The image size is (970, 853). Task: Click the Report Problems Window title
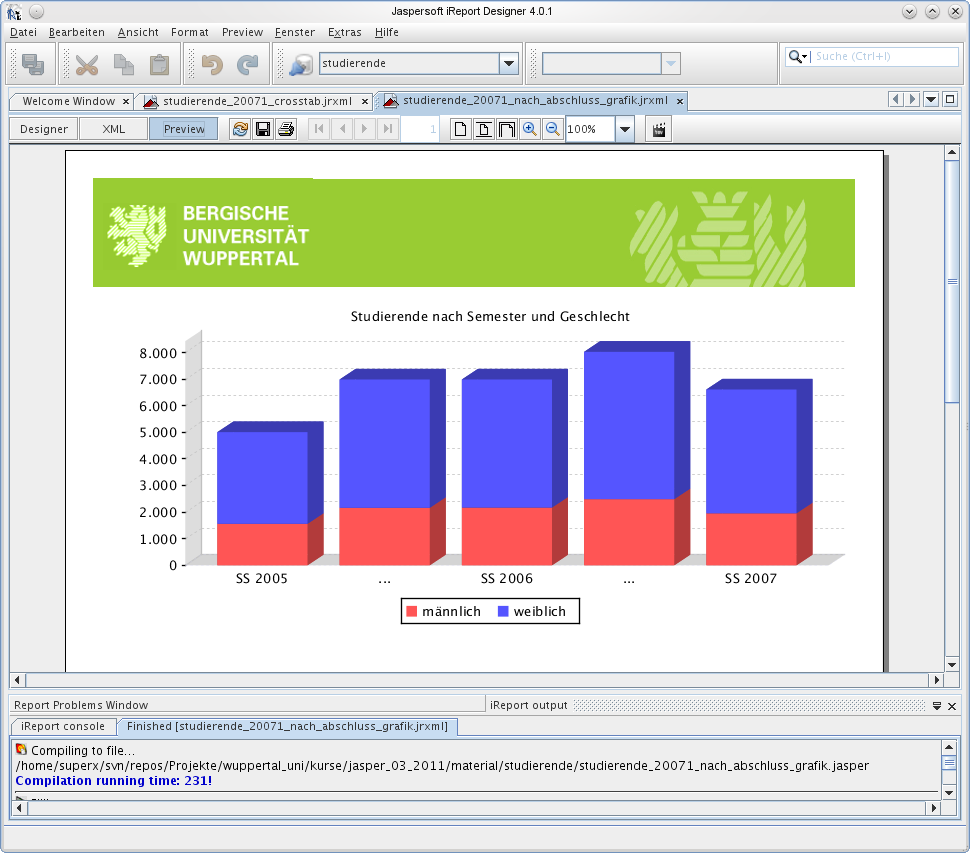click(81, 705)
